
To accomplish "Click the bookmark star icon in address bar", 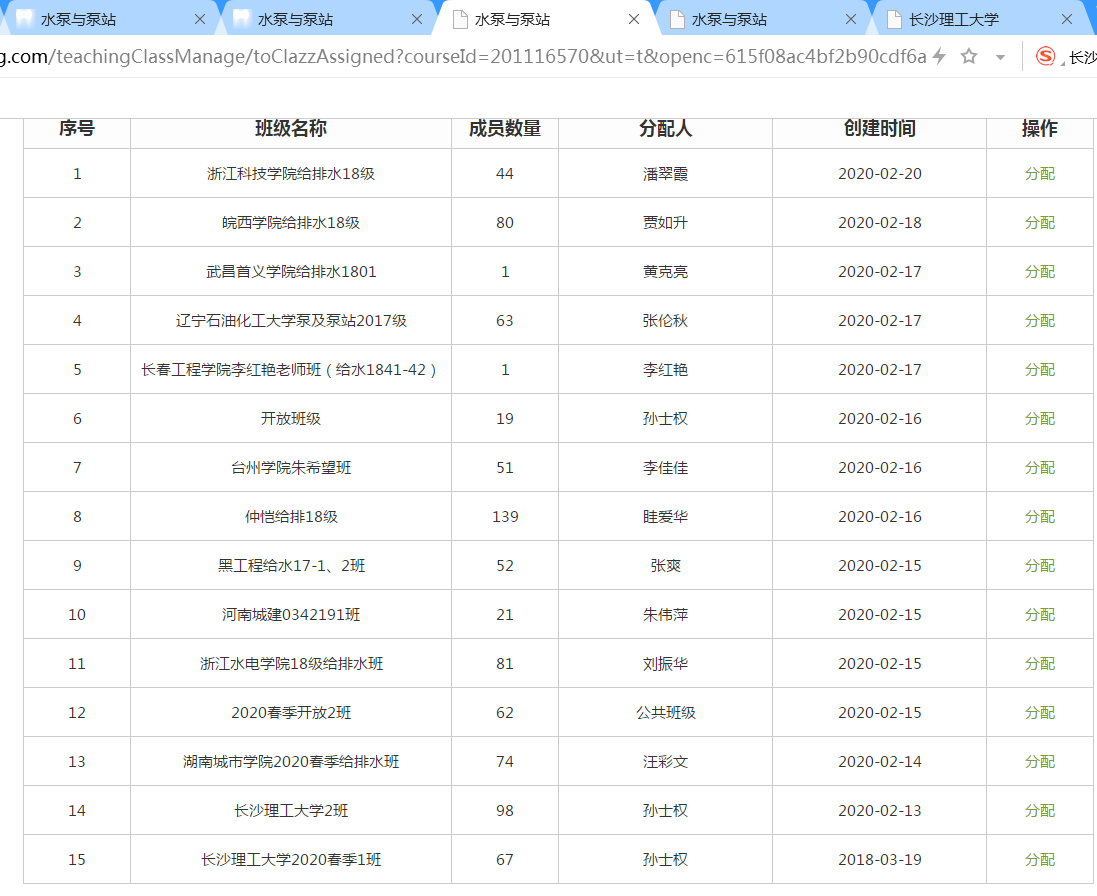I will pos(968,57).
